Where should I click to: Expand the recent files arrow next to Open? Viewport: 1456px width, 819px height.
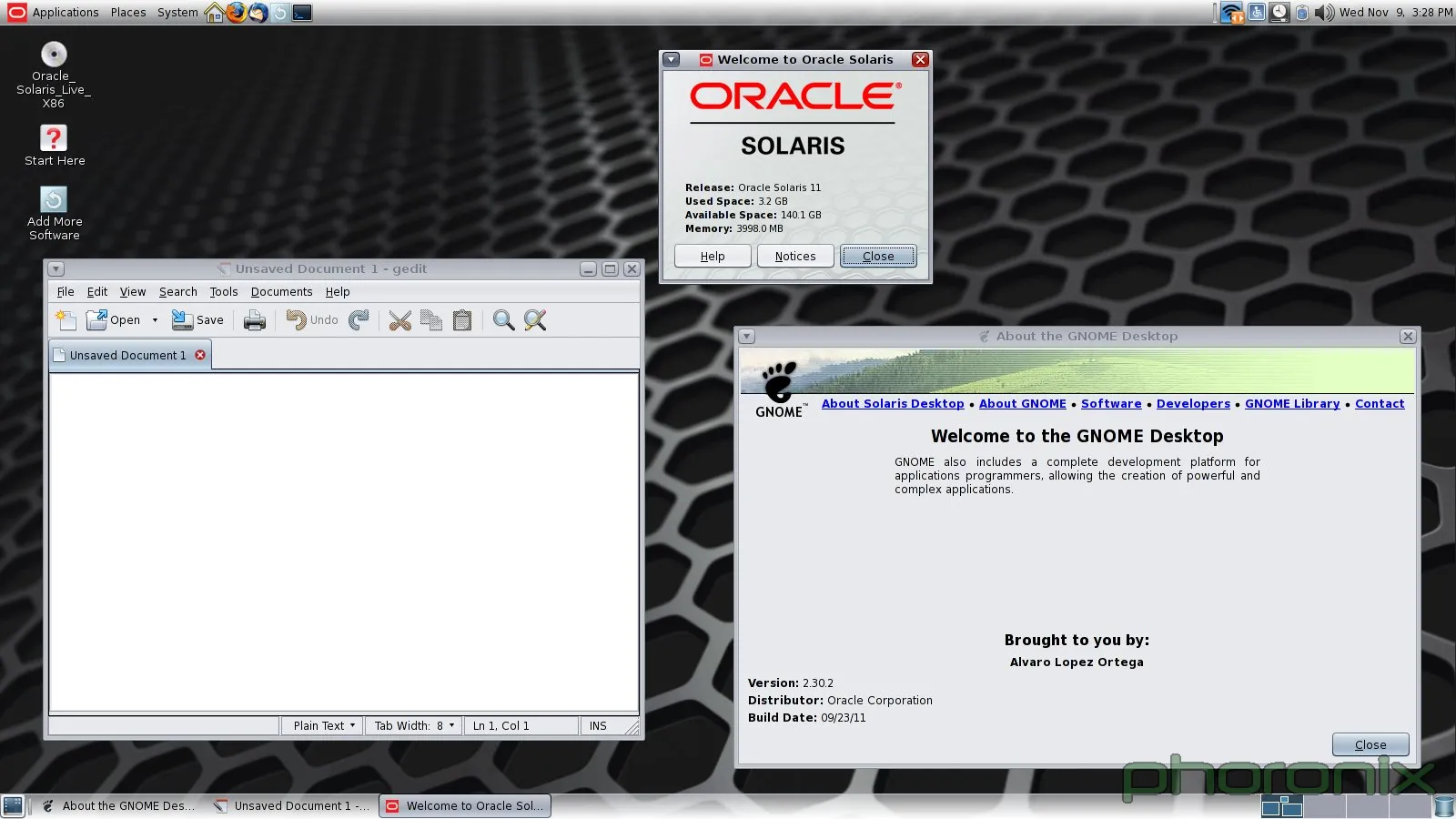click(155, 320)
